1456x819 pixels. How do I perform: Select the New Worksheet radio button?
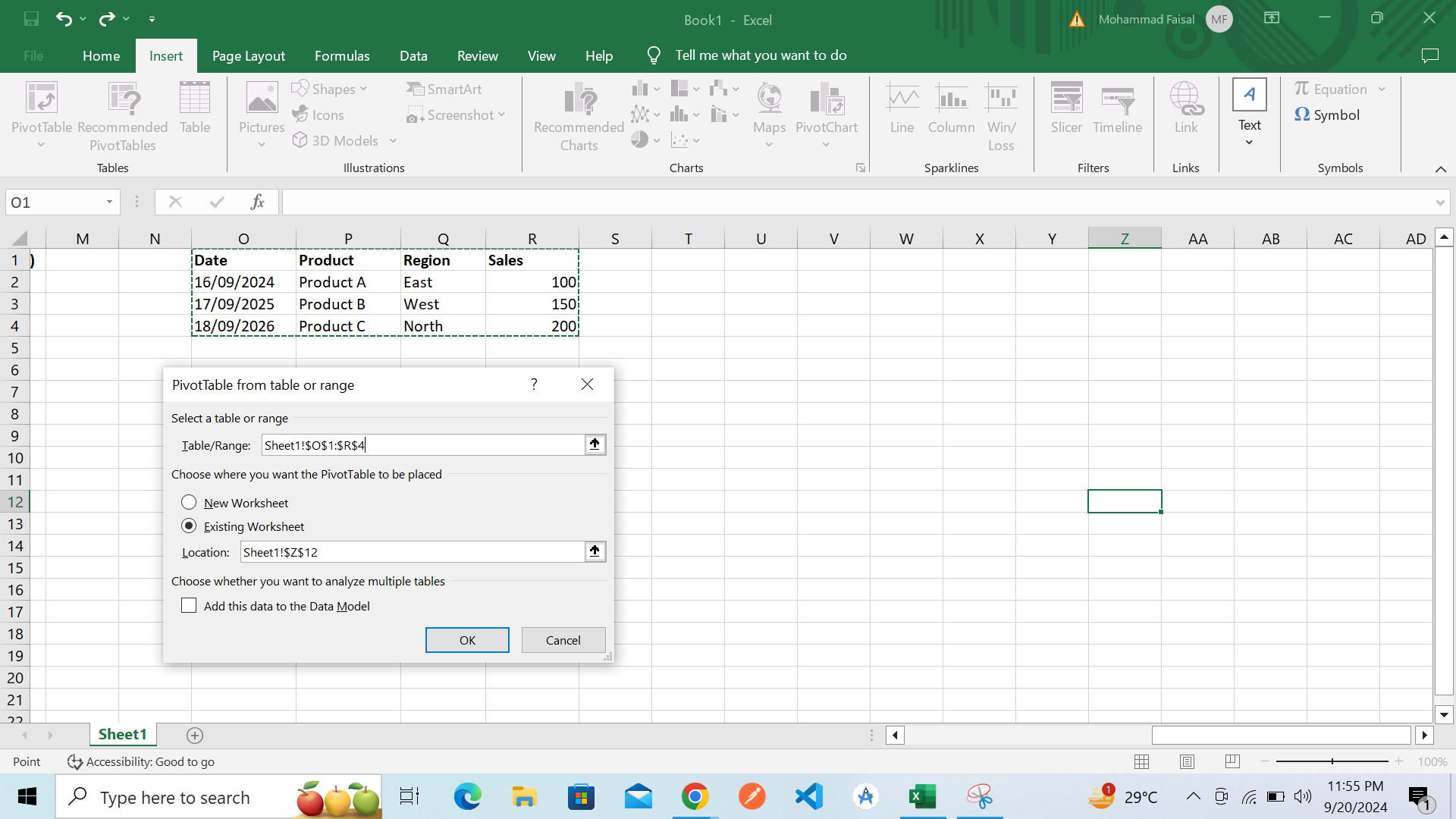pyautogui.click(x=189, y=503)
